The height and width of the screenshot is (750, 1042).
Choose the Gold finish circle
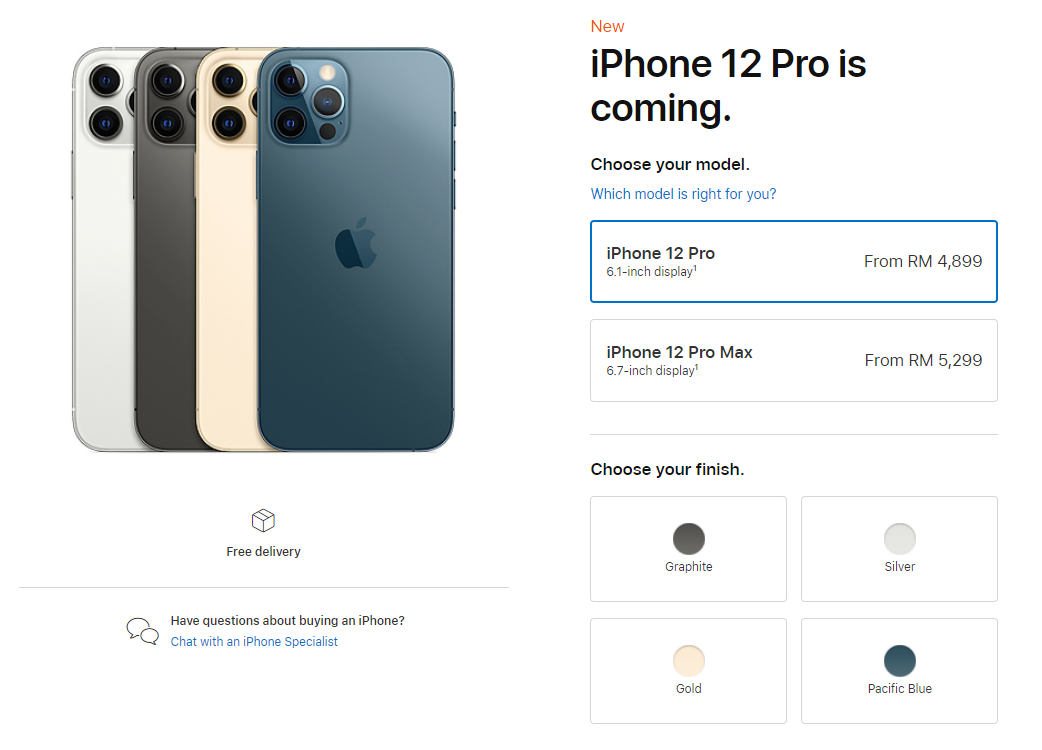688,661
